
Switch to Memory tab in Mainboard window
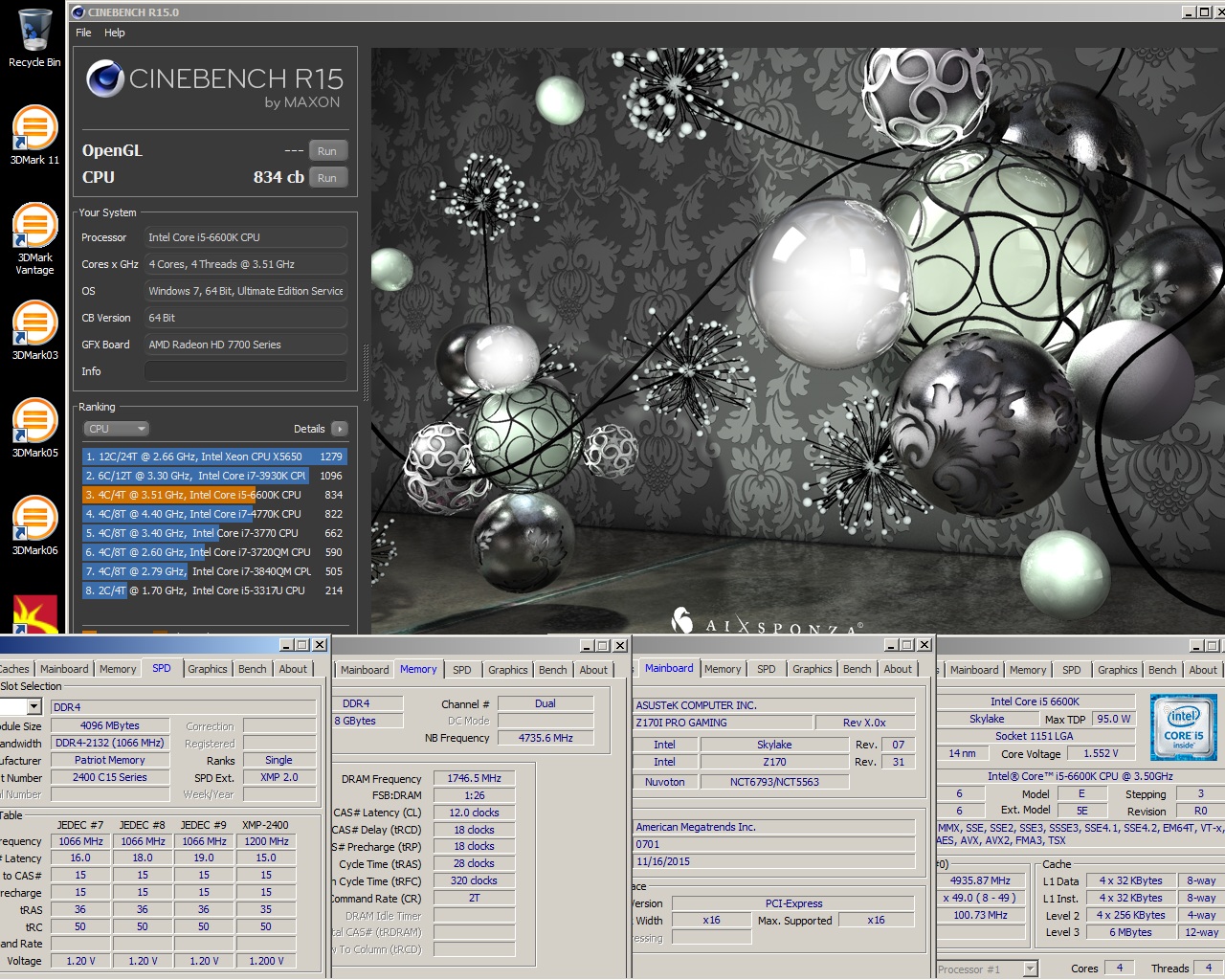[x=723, y=669]
